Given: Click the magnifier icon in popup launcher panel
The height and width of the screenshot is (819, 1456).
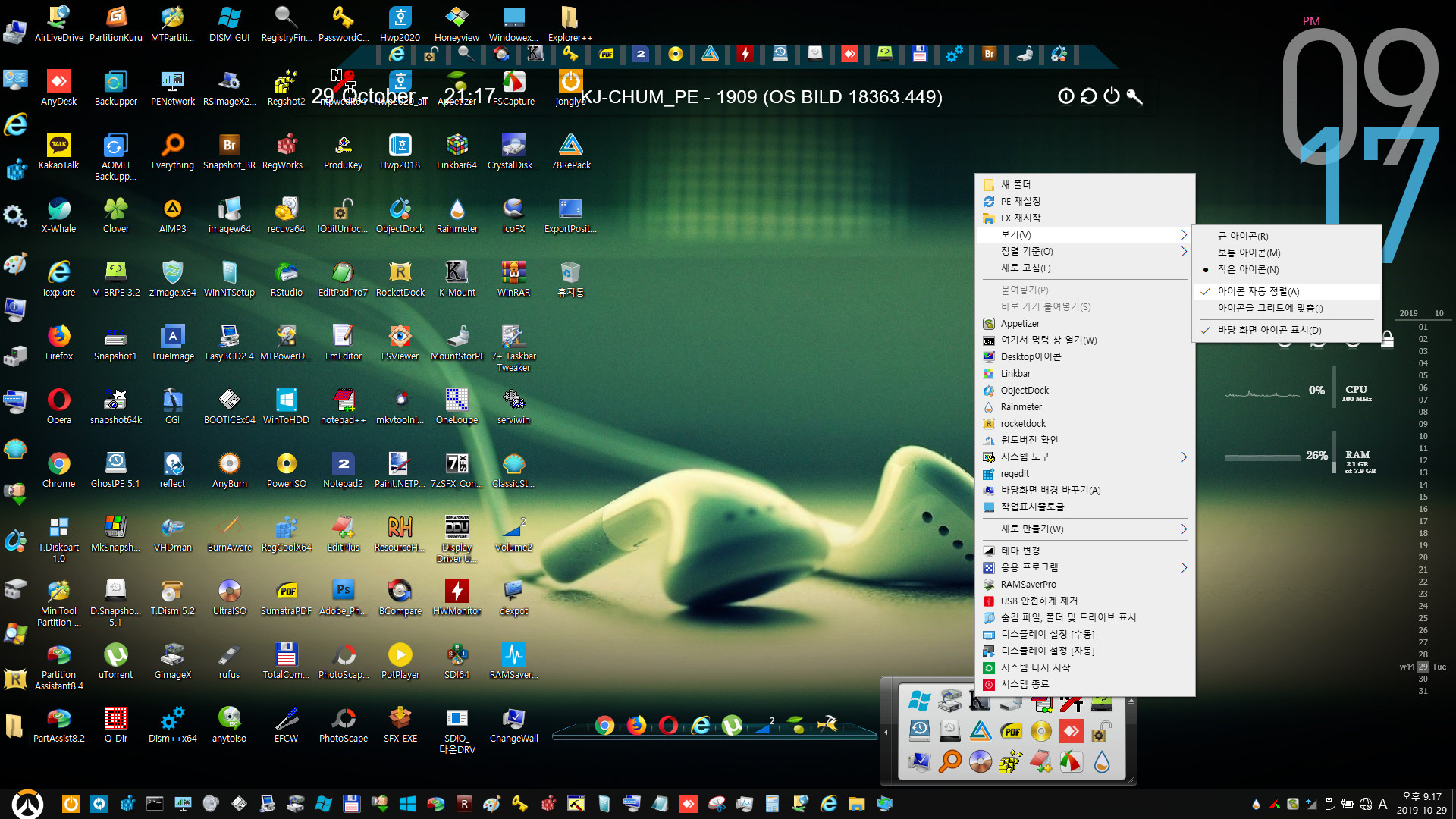Looking at the screenshot, I should [x=949, y=761].
